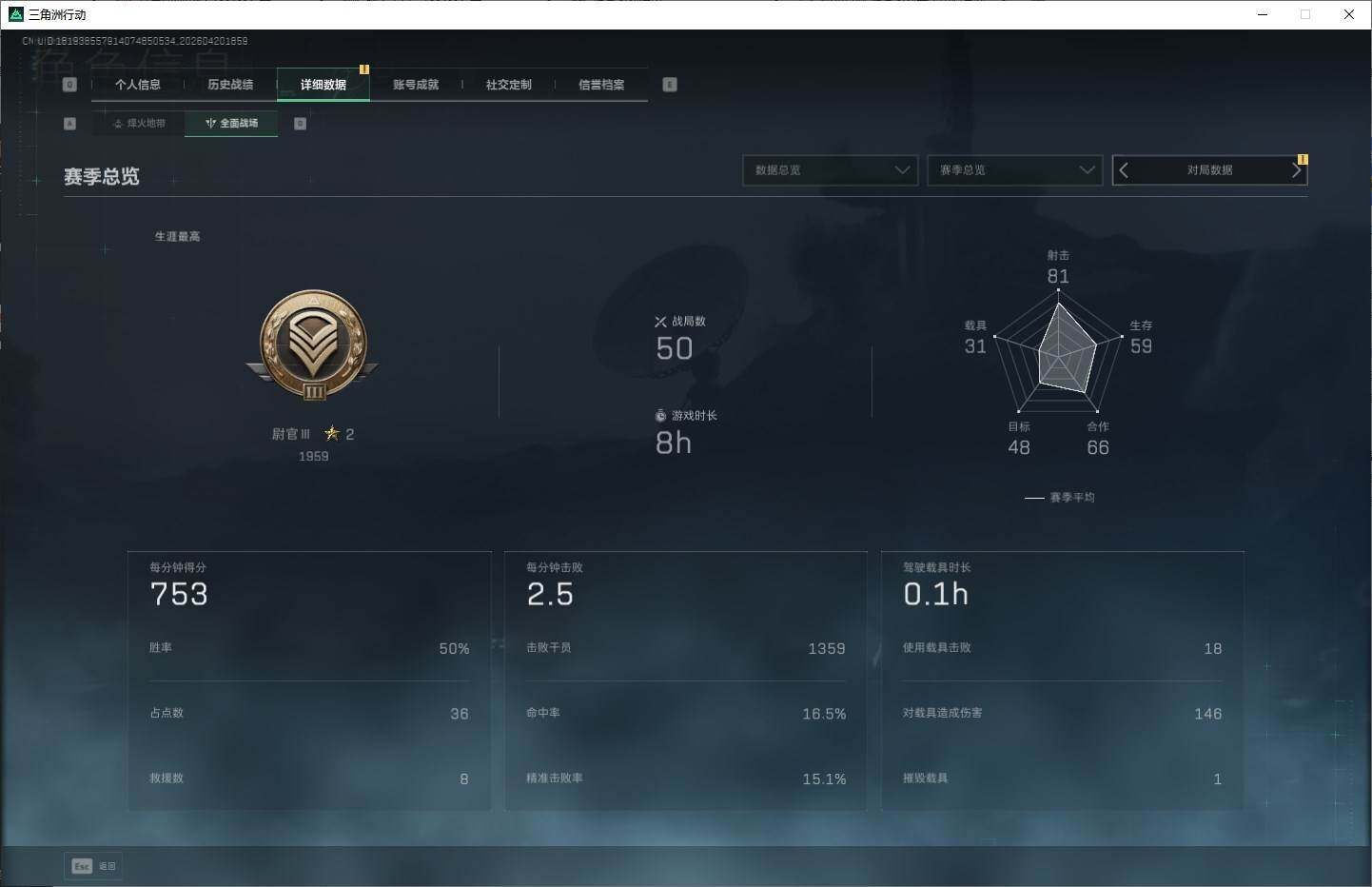Click the 每分钟击败 value 2.5
Image resolution: width=1372 pixels, height=887 pixels.
coord(550,595)
